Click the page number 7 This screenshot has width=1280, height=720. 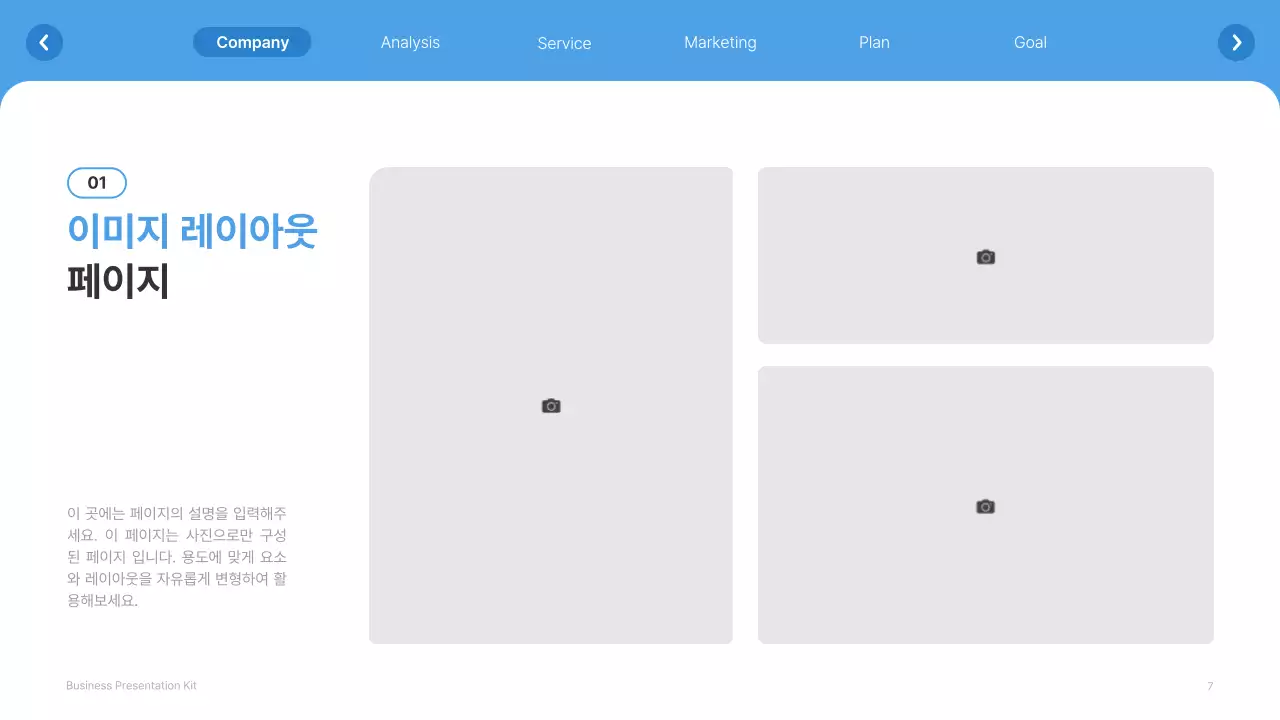coord(1210,686)
